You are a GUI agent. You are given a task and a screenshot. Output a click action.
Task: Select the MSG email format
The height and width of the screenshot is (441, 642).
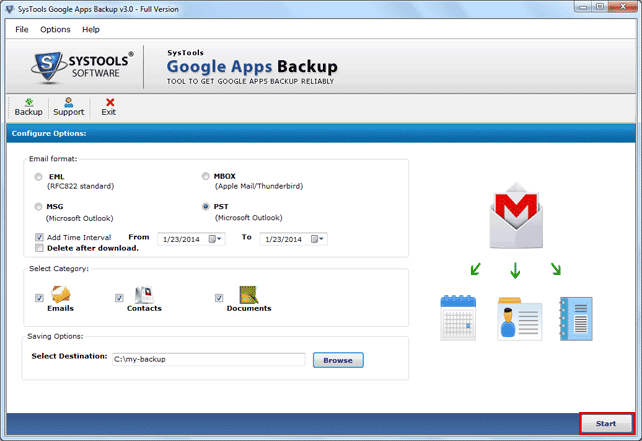[38, 207]
